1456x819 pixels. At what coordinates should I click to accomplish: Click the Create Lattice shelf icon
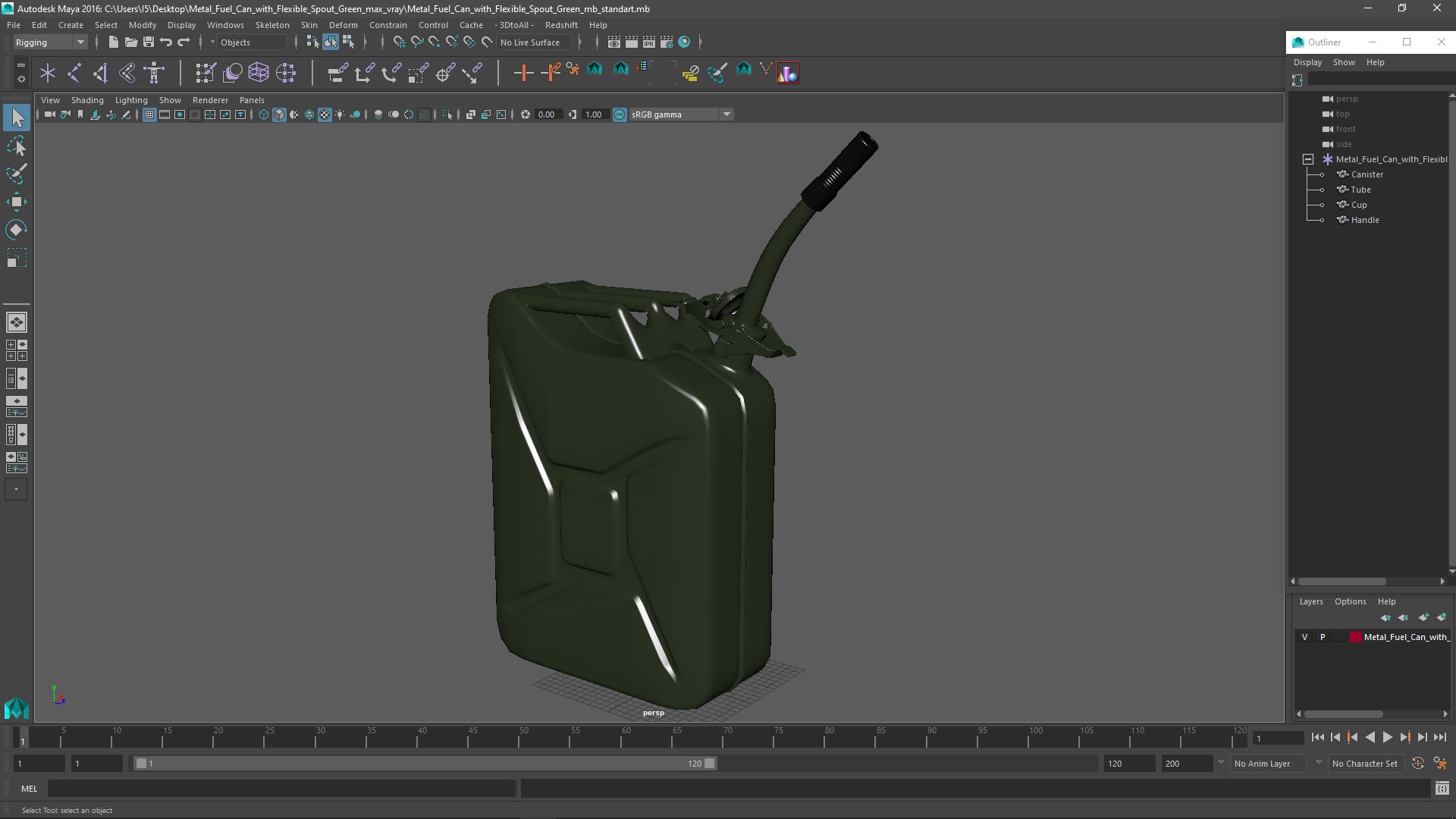point(259,73)
